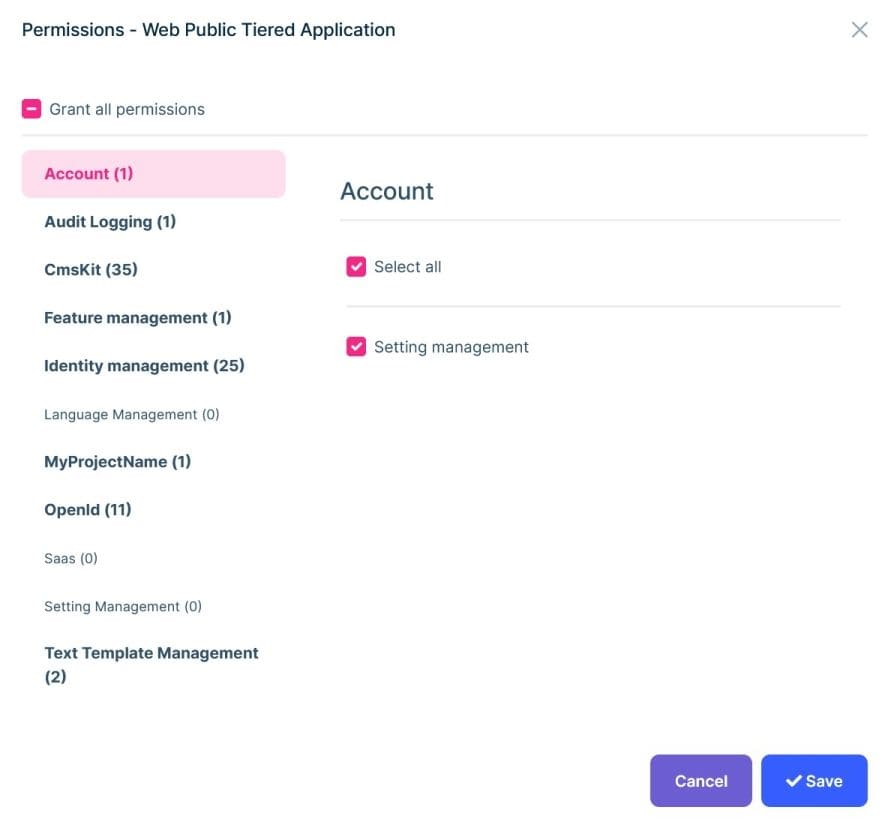Click the checkmark icon inside the Save button
The width and height of the screenshot is (885, 819).
pyautogui.click(x=793, y=781)
